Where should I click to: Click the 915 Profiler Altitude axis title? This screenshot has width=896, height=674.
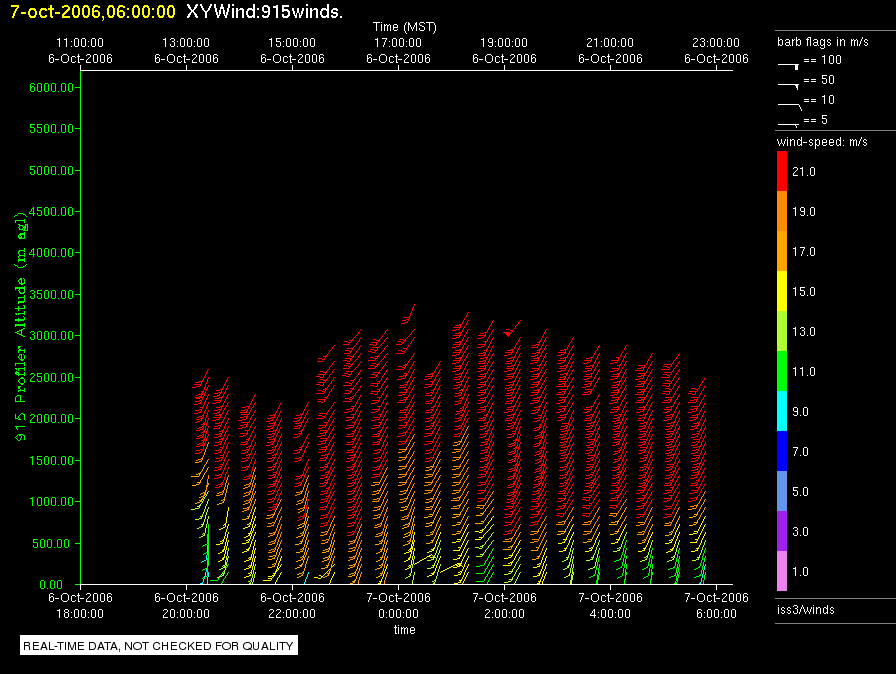[x=20, y=326]
